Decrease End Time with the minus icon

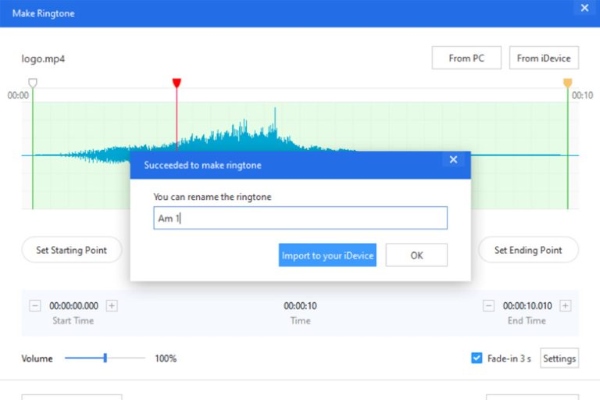click(x=488, y=306)
